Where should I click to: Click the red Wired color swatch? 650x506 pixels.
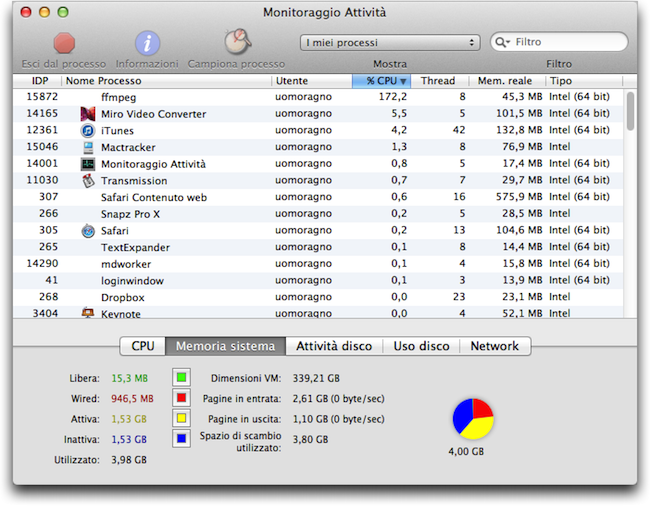click(x=181, y=398)
